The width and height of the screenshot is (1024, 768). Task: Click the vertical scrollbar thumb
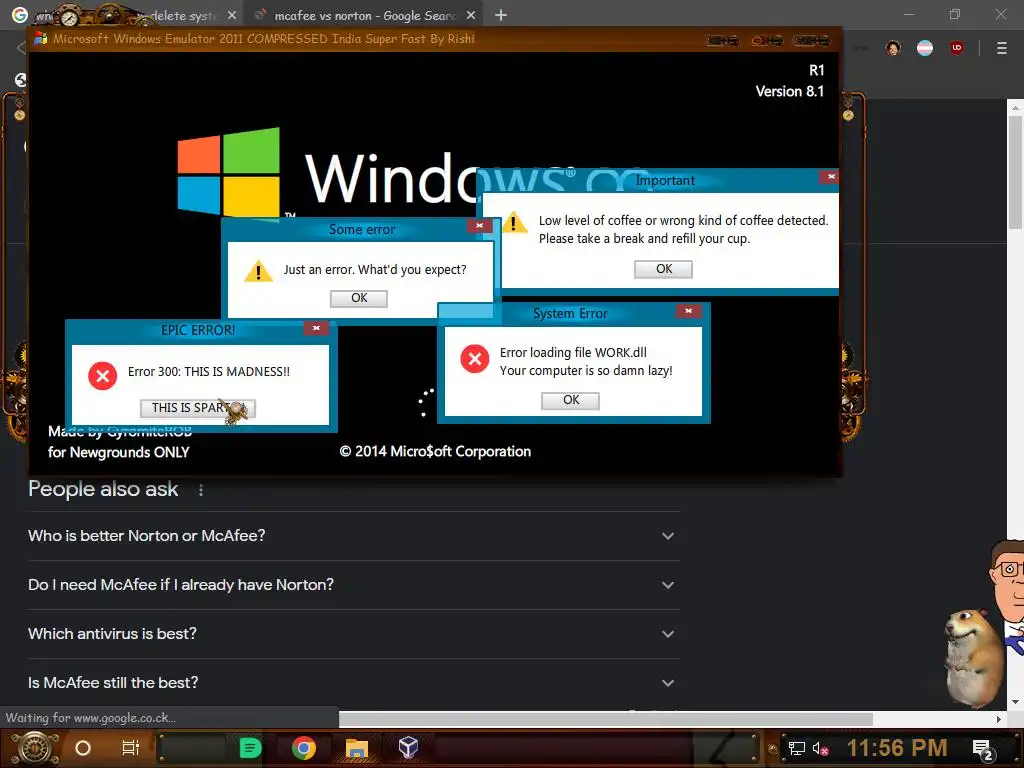tap(1015, 172)
